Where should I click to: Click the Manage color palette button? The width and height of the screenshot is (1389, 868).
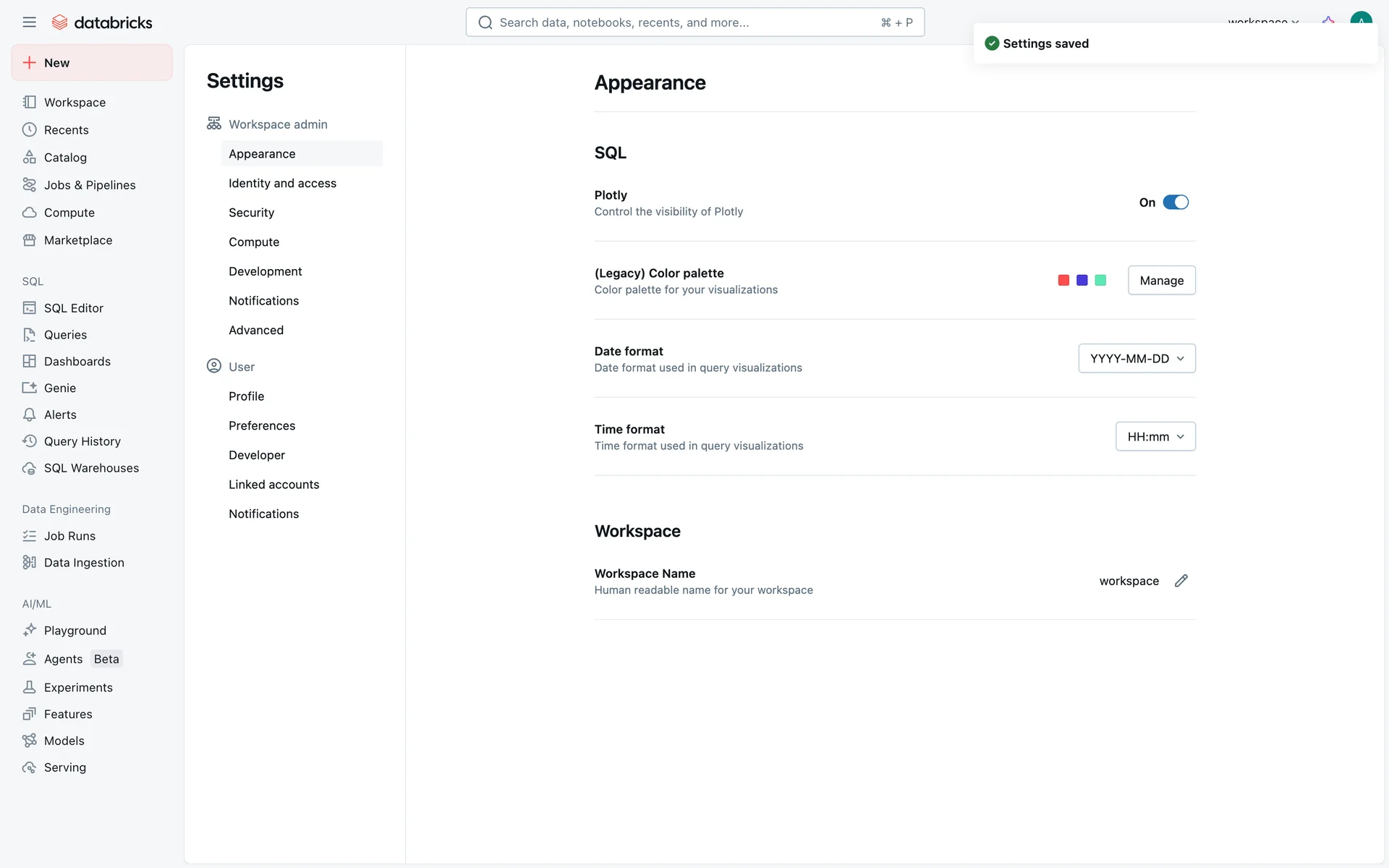[x=1161, y=280]
